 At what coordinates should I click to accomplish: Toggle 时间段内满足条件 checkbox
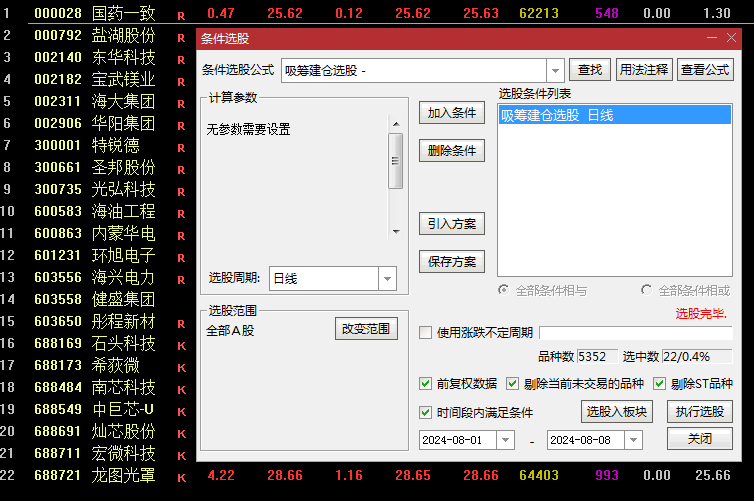point(425,412)
